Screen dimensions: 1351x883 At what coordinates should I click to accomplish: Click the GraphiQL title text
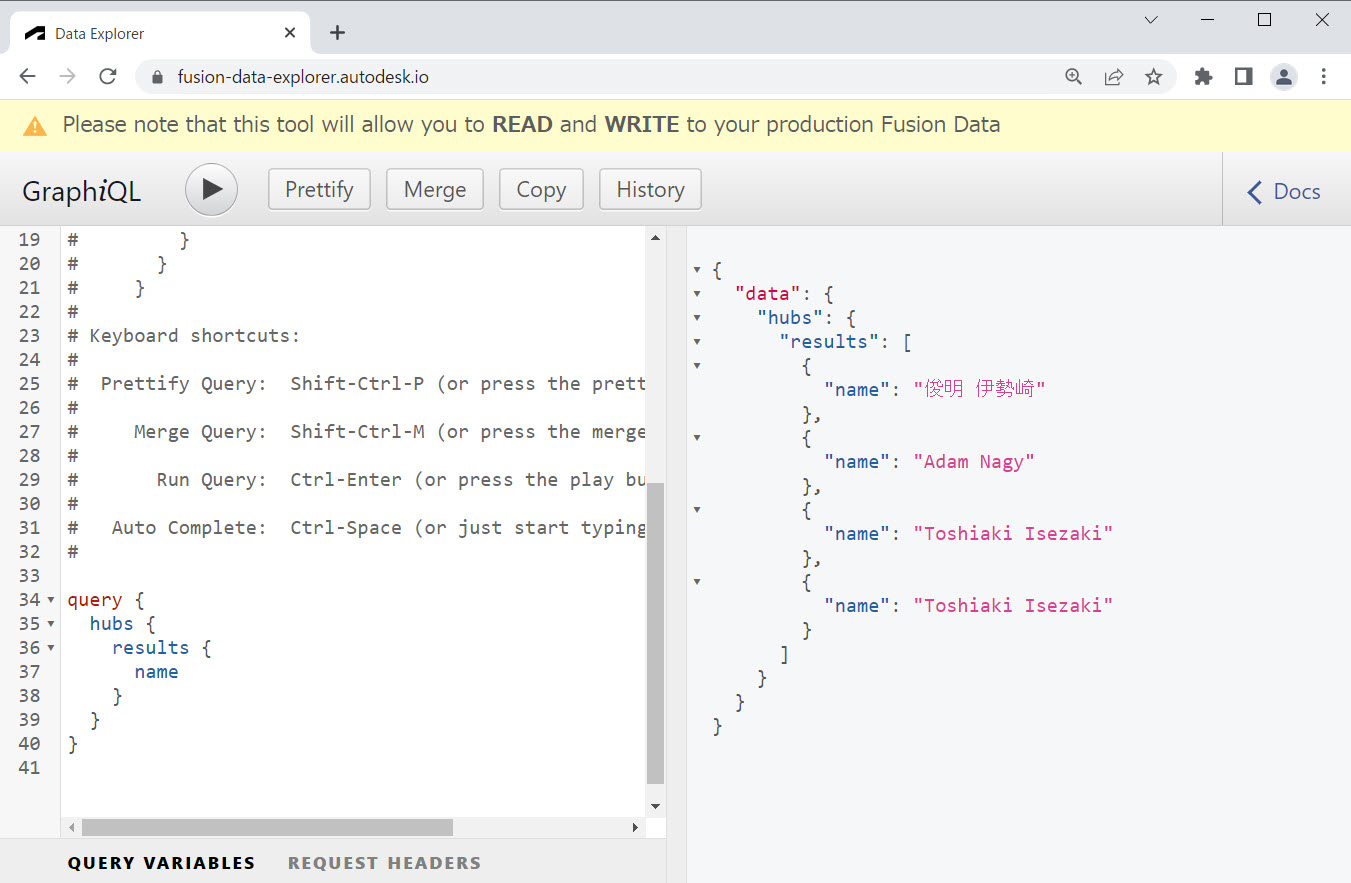click(x=82, y=191)
